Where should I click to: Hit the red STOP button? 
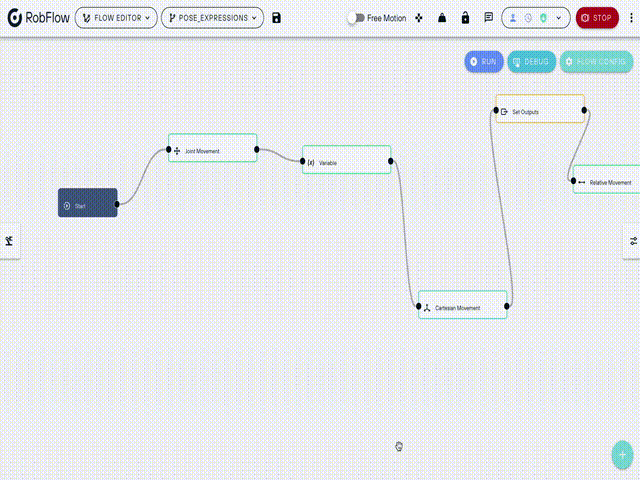pos(597,18)
